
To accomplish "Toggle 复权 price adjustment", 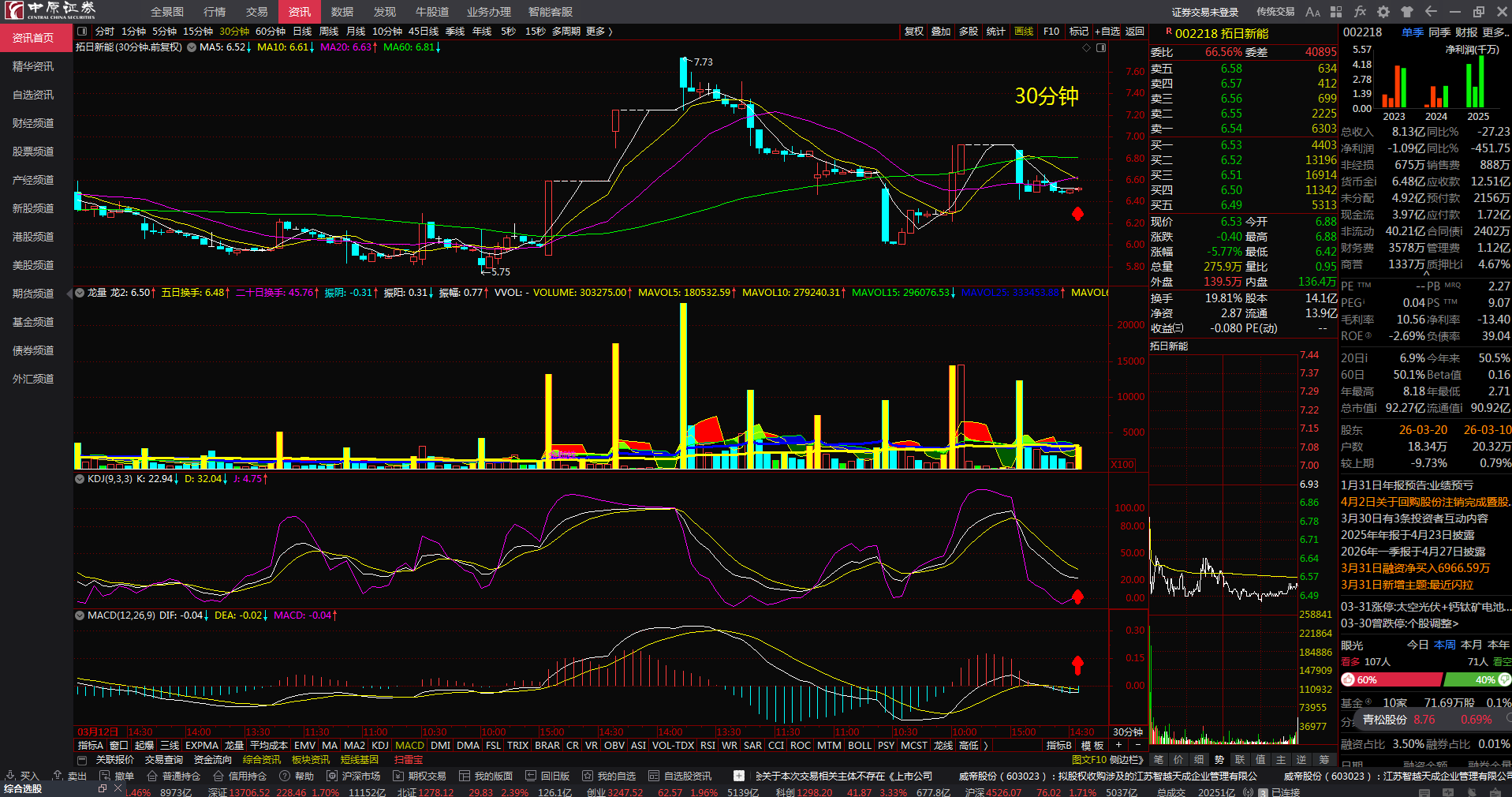I will [x=913, y=32].
